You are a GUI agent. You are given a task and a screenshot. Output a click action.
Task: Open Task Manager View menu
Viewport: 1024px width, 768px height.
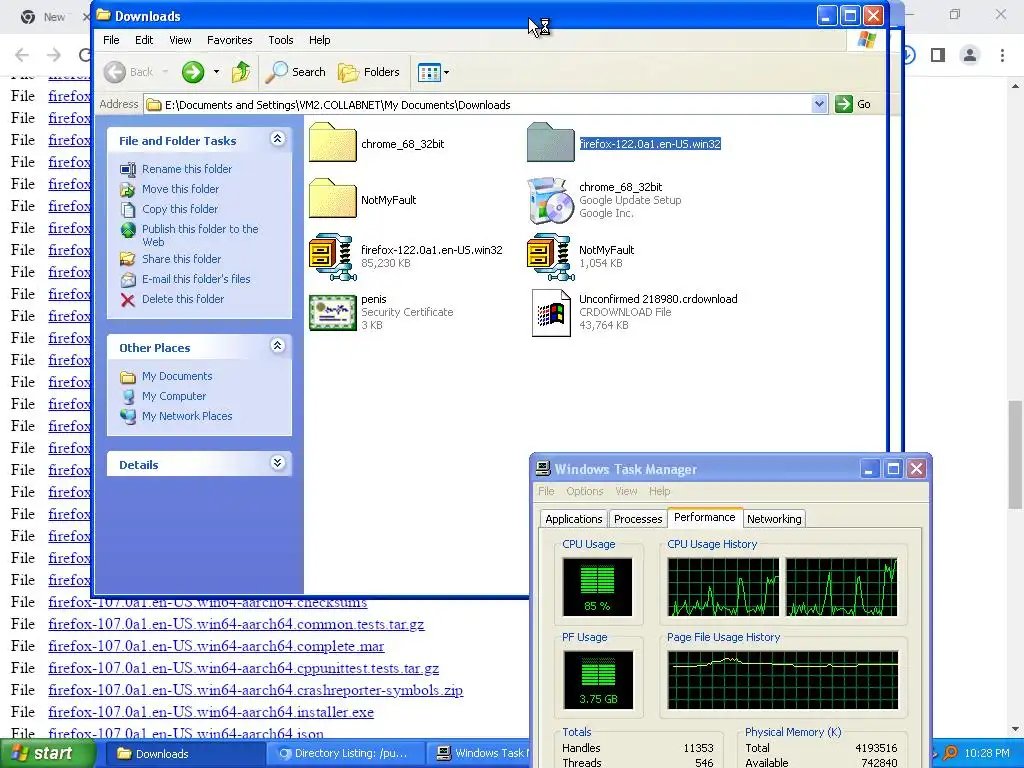tap(626, 491)
